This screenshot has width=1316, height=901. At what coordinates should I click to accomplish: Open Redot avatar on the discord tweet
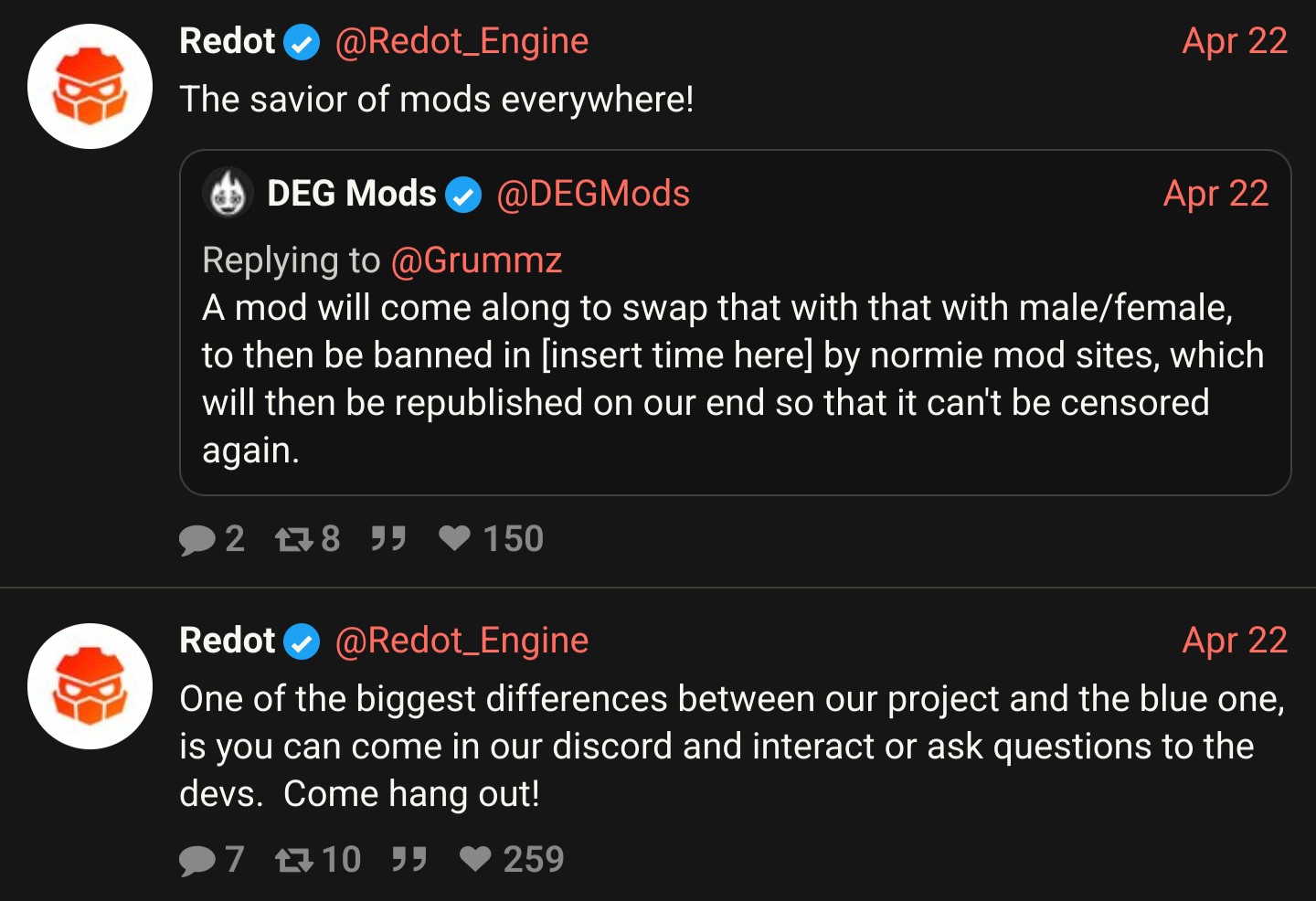(x=90, y=686)
